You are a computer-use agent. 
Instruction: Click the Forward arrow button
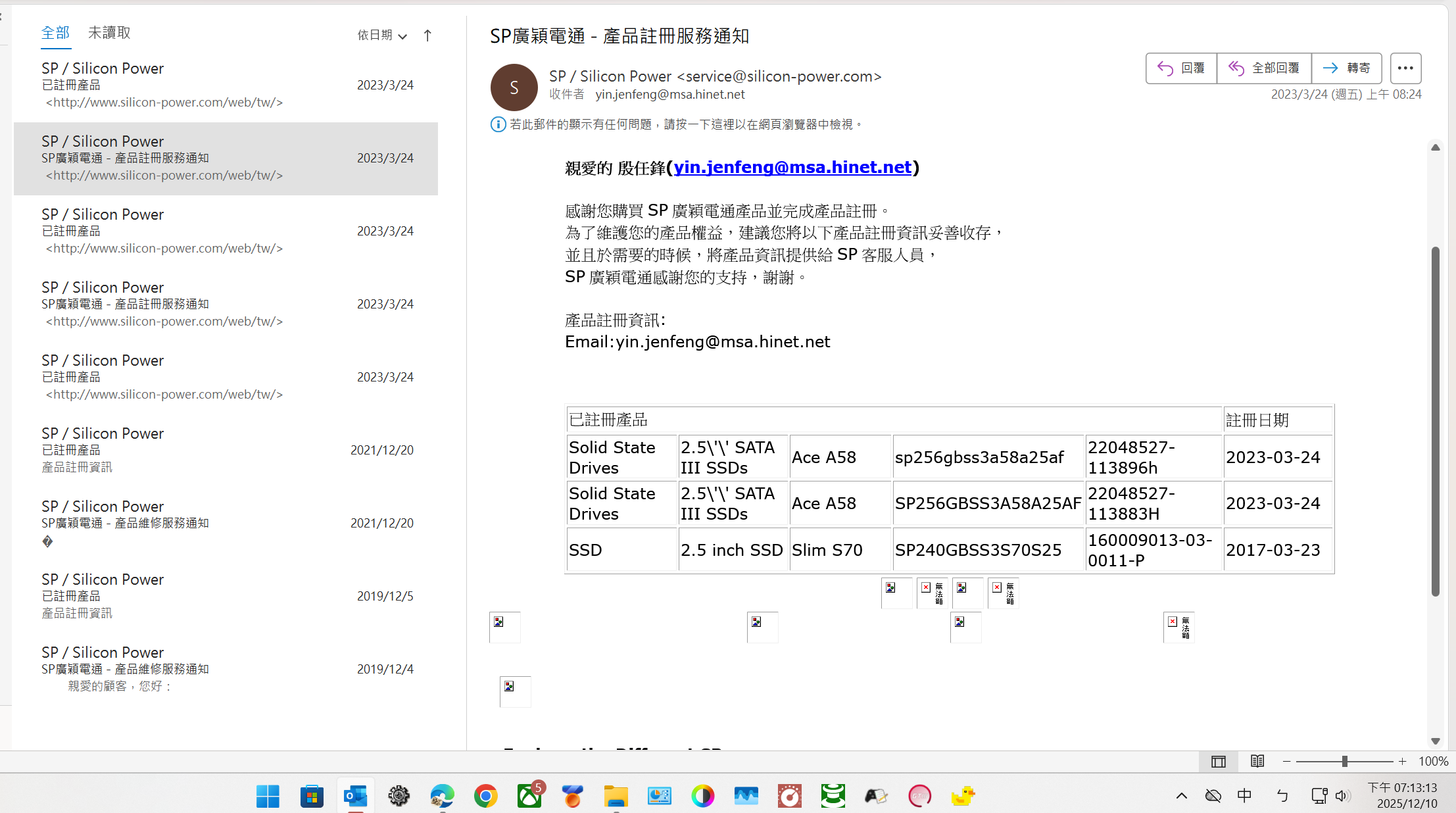click(x=1346, y=68)
